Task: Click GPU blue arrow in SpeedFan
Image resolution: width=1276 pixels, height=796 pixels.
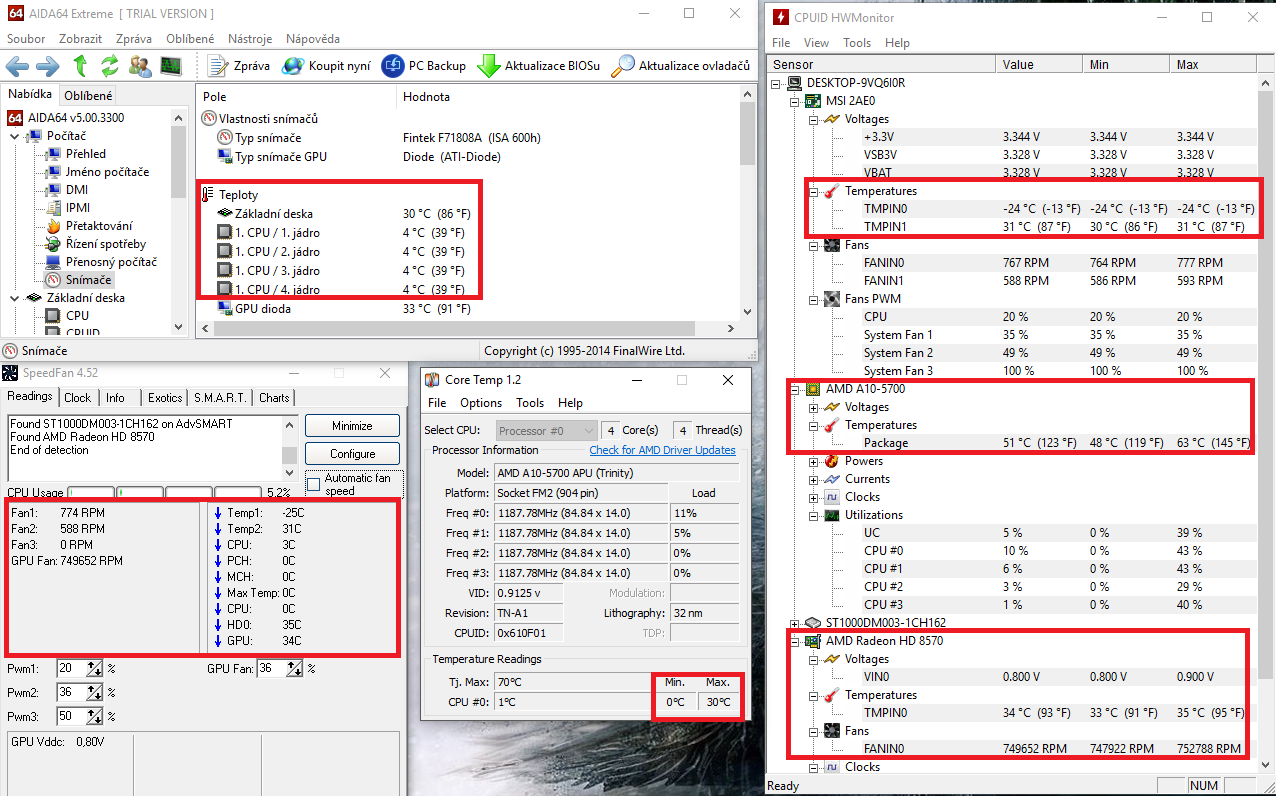Action: (x=217, y=640)
